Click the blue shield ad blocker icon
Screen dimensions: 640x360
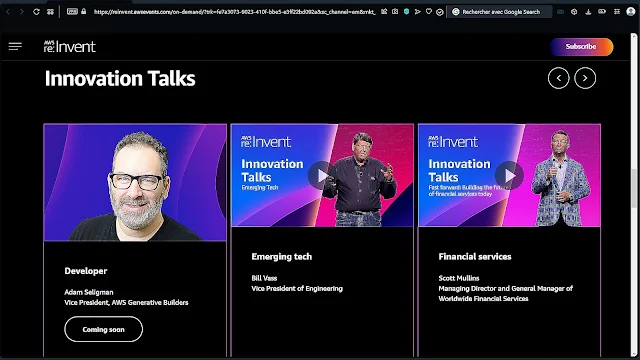tap(407, 12)
